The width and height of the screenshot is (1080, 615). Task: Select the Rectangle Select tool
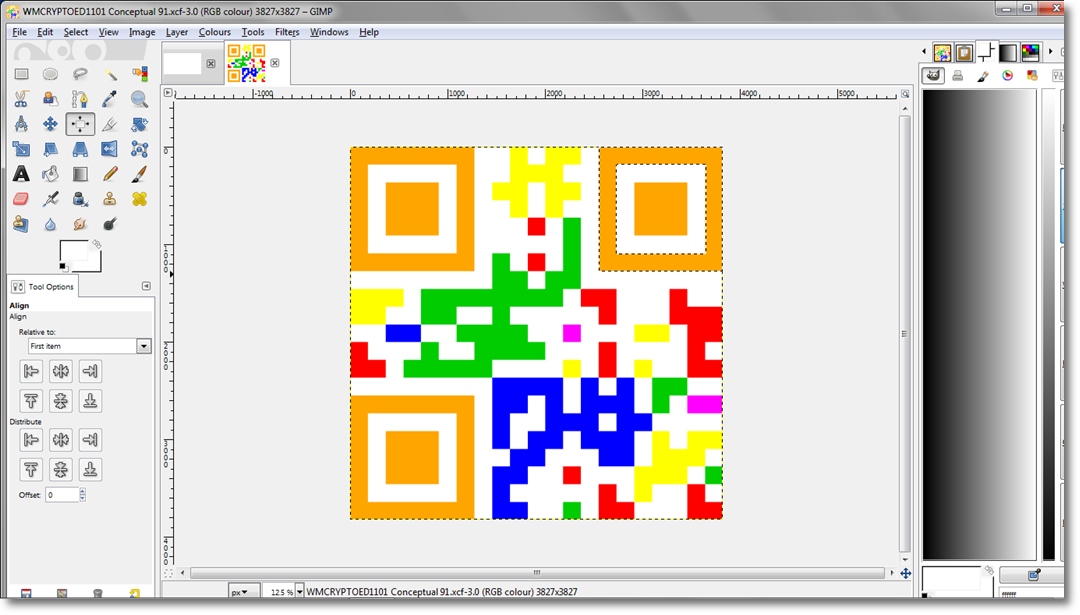coord(21,74)
